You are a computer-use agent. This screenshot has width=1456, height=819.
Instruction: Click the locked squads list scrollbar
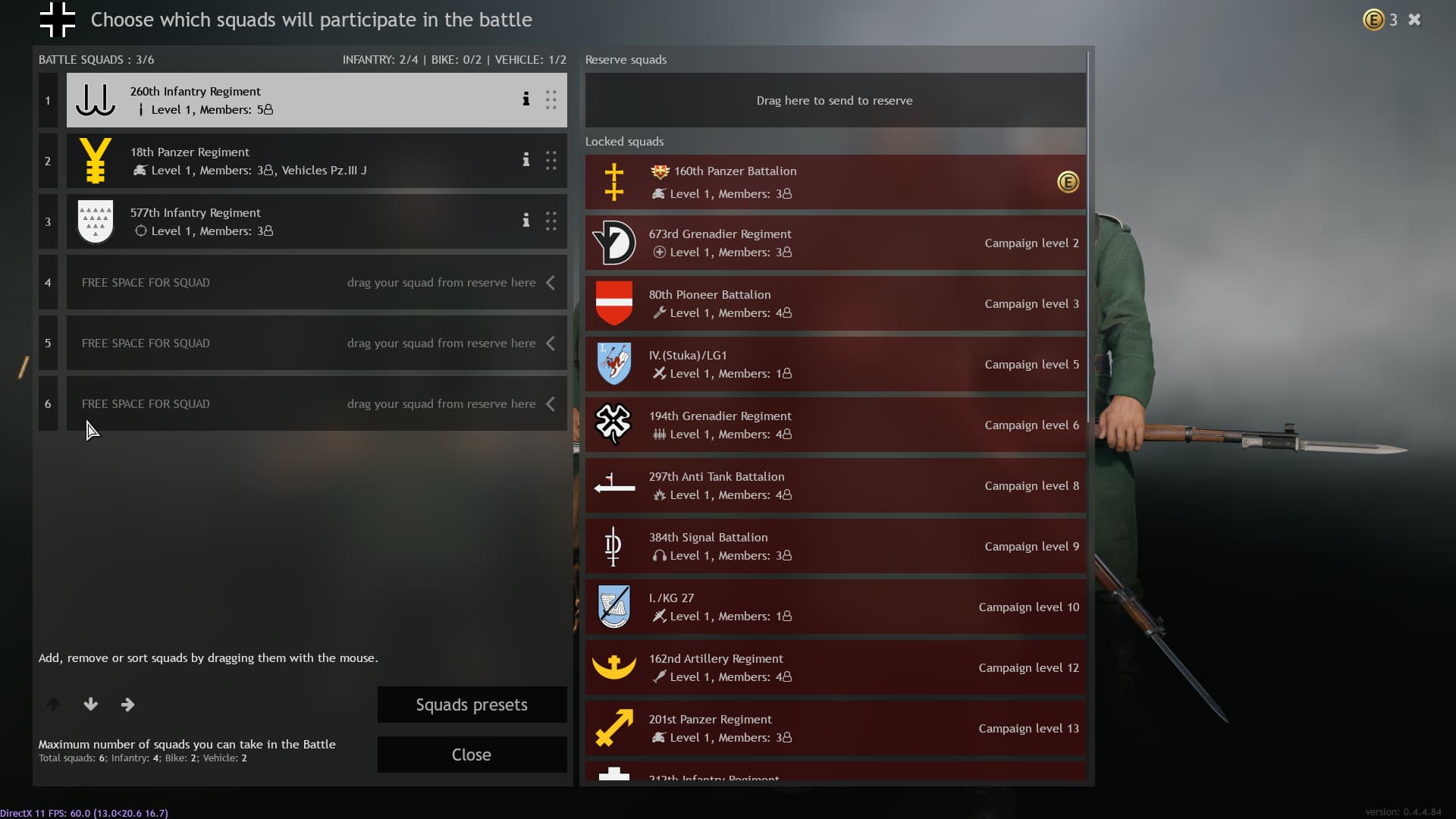coord(1089,237)
